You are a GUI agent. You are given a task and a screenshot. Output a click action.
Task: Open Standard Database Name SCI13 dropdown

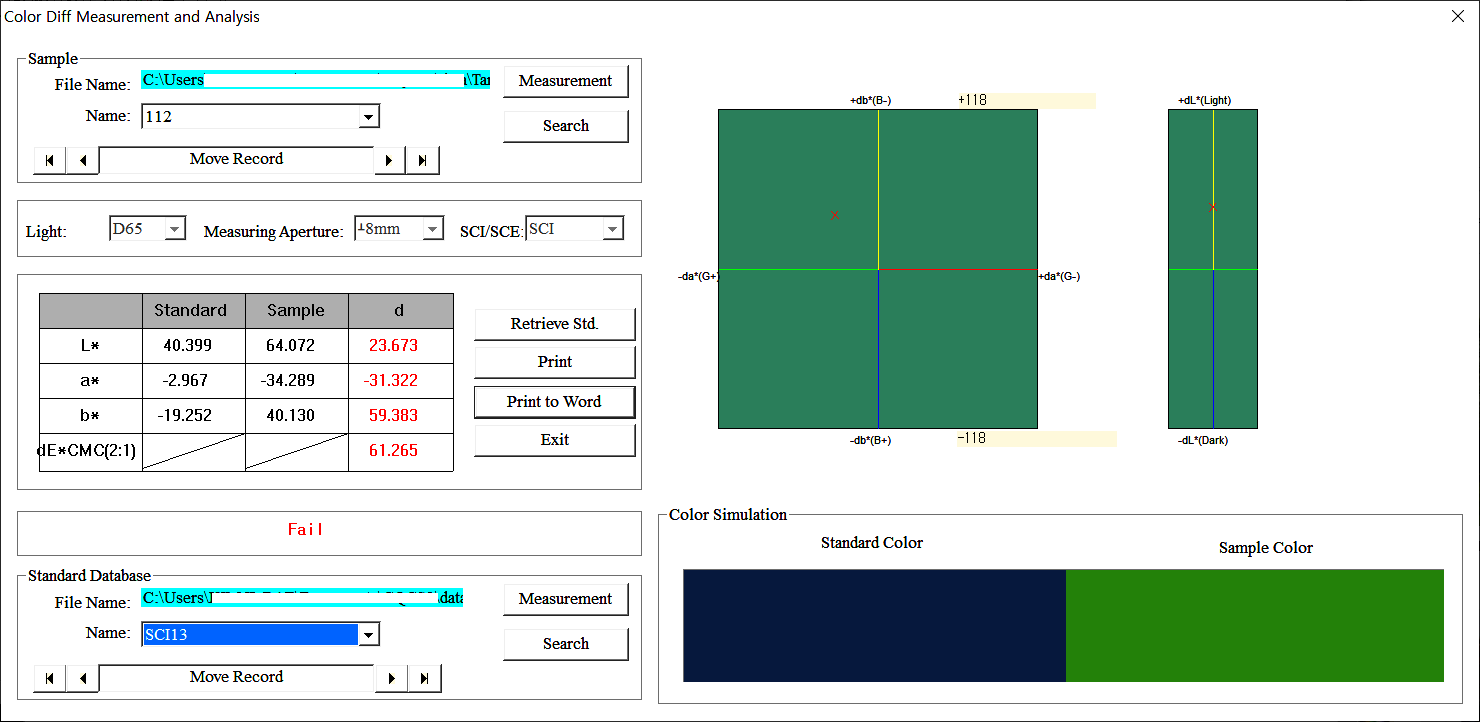(369, 635)
